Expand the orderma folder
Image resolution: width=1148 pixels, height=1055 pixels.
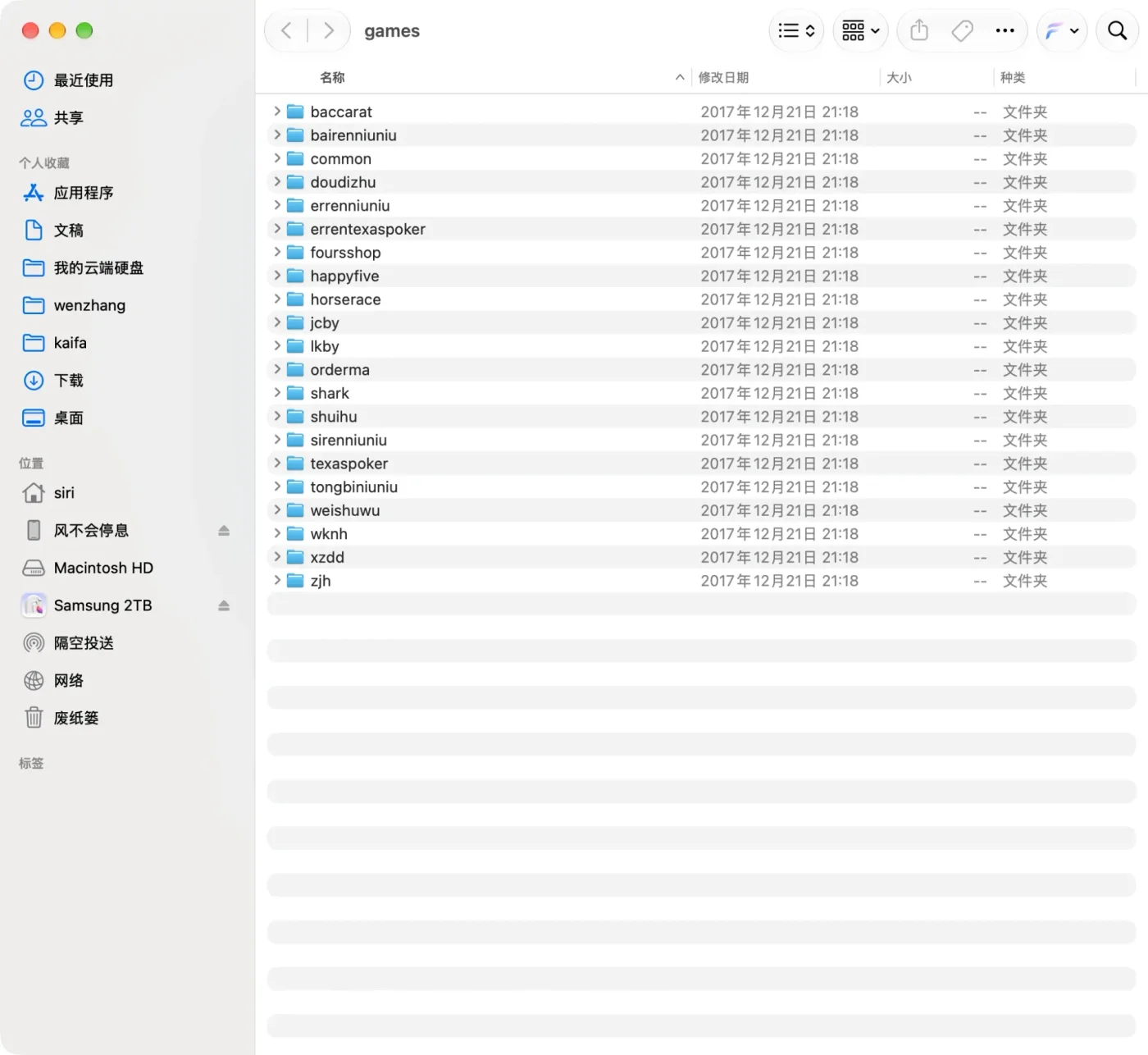click(x=277, y=369)
